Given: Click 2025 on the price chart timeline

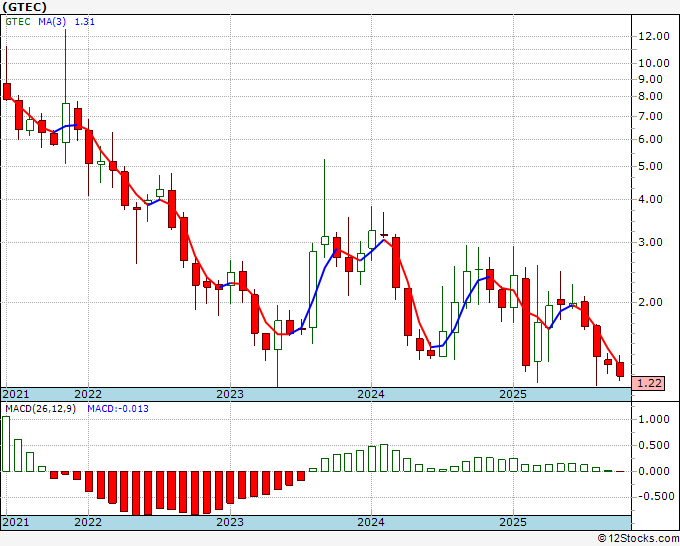Looking at the screenshot, I should tap(513, 394).
